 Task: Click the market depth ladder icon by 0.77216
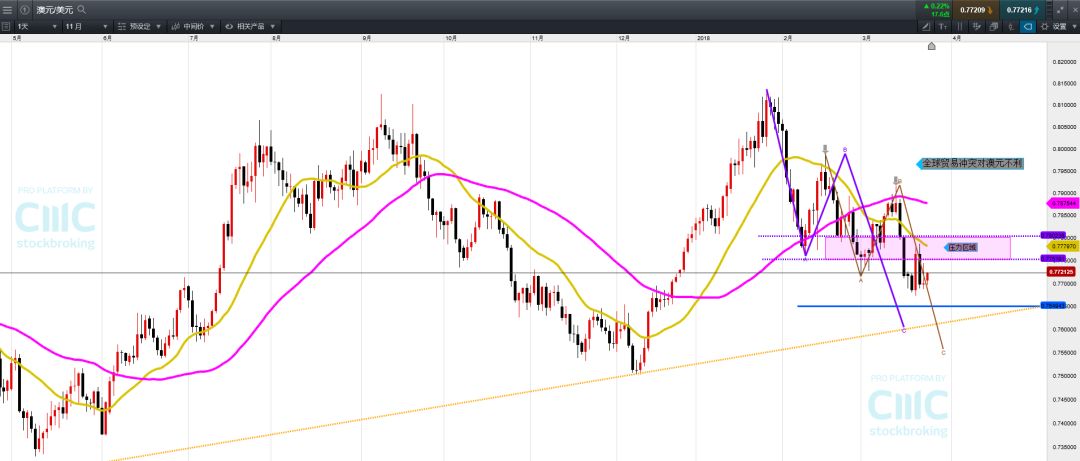[1050, 10]
